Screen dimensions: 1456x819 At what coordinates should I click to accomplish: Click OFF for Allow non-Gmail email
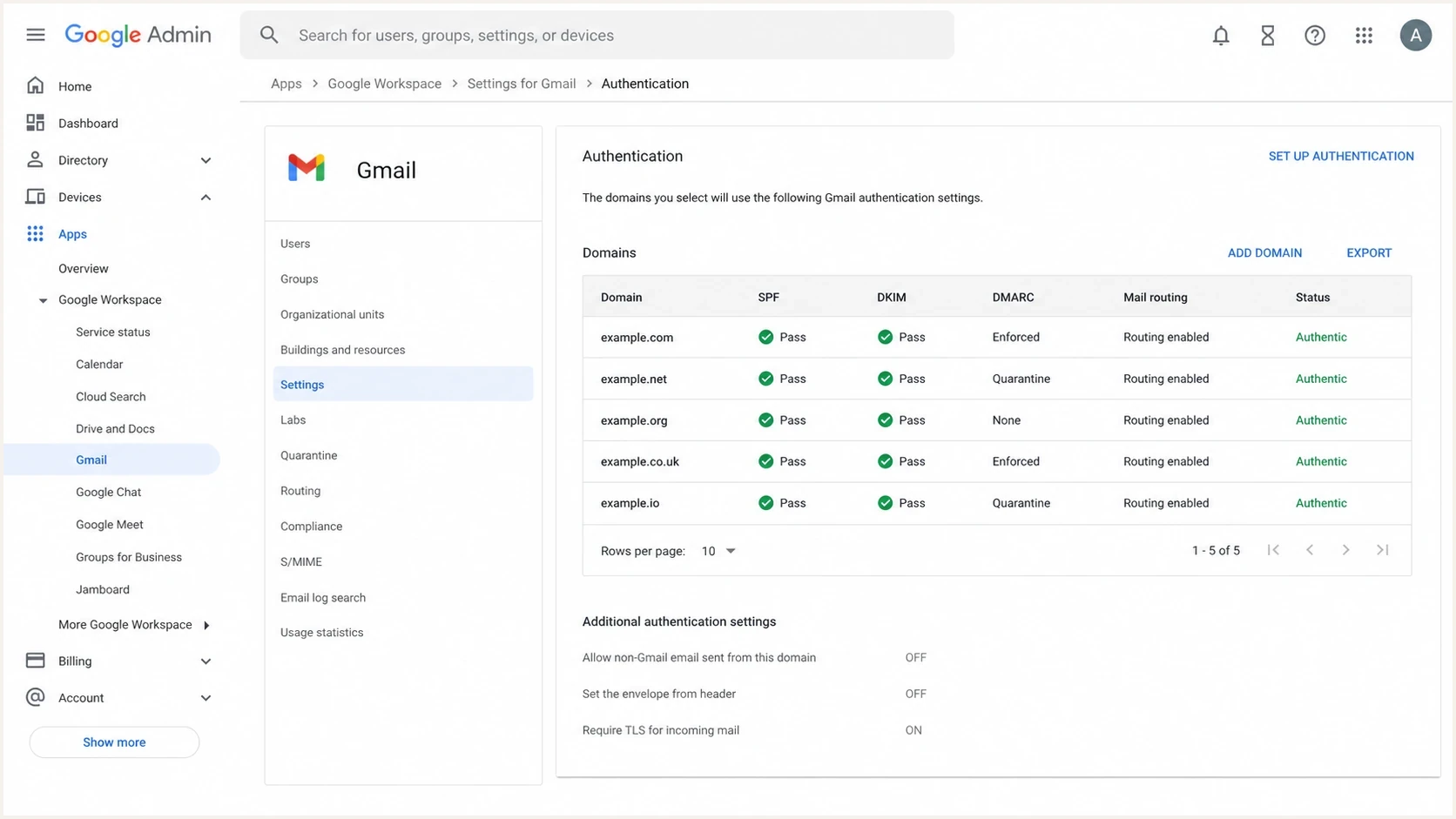[915, 657]
